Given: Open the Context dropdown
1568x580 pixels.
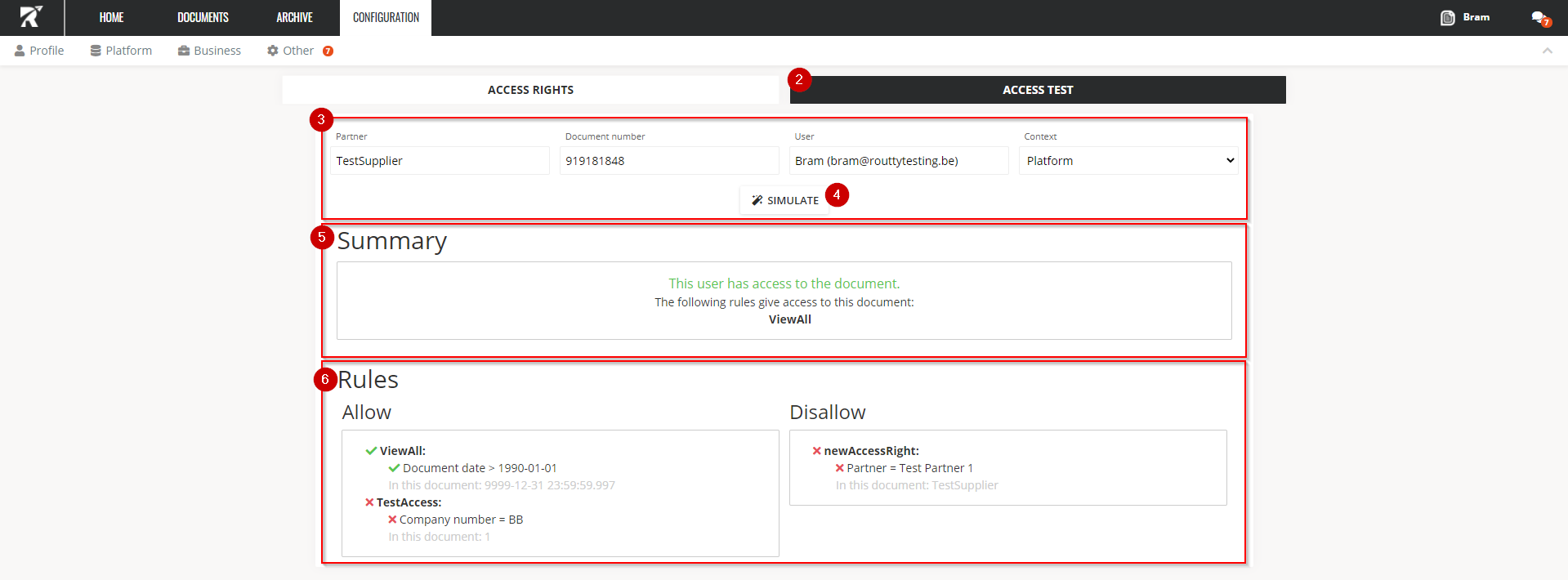Looking at the screenshot, I should point(1128,161).
